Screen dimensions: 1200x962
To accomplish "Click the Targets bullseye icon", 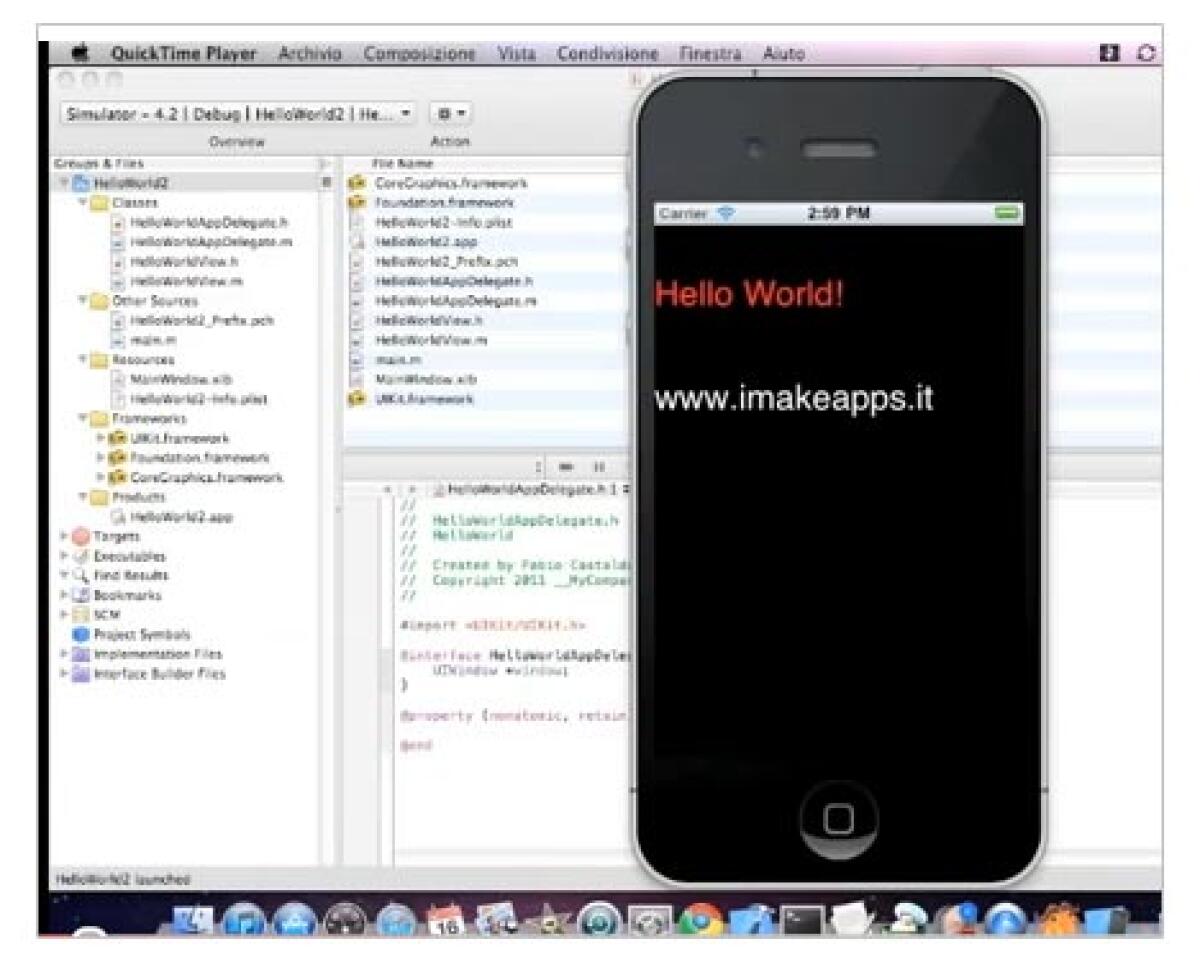I will [83, 536].
